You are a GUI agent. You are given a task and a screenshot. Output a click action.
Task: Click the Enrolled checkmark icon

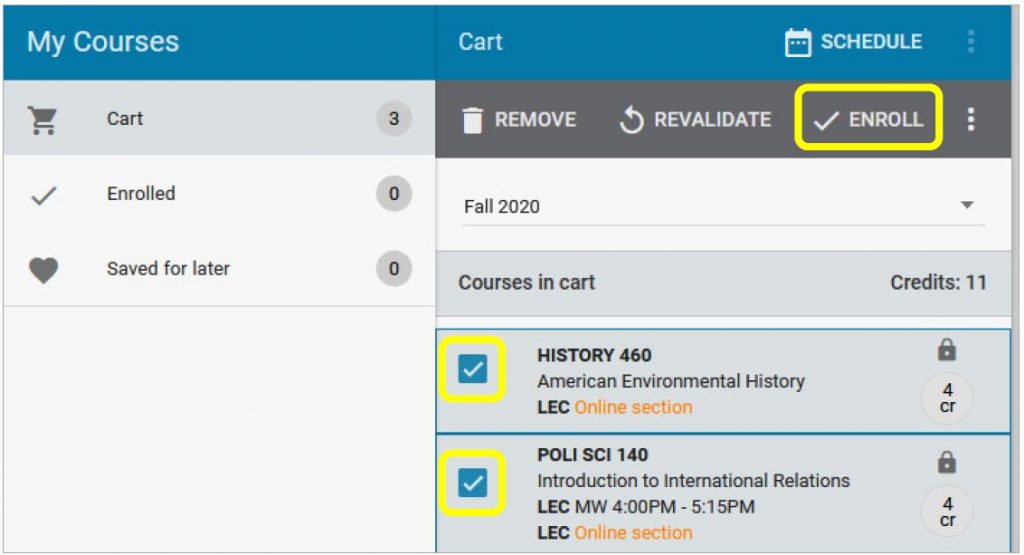click(44, 195)
